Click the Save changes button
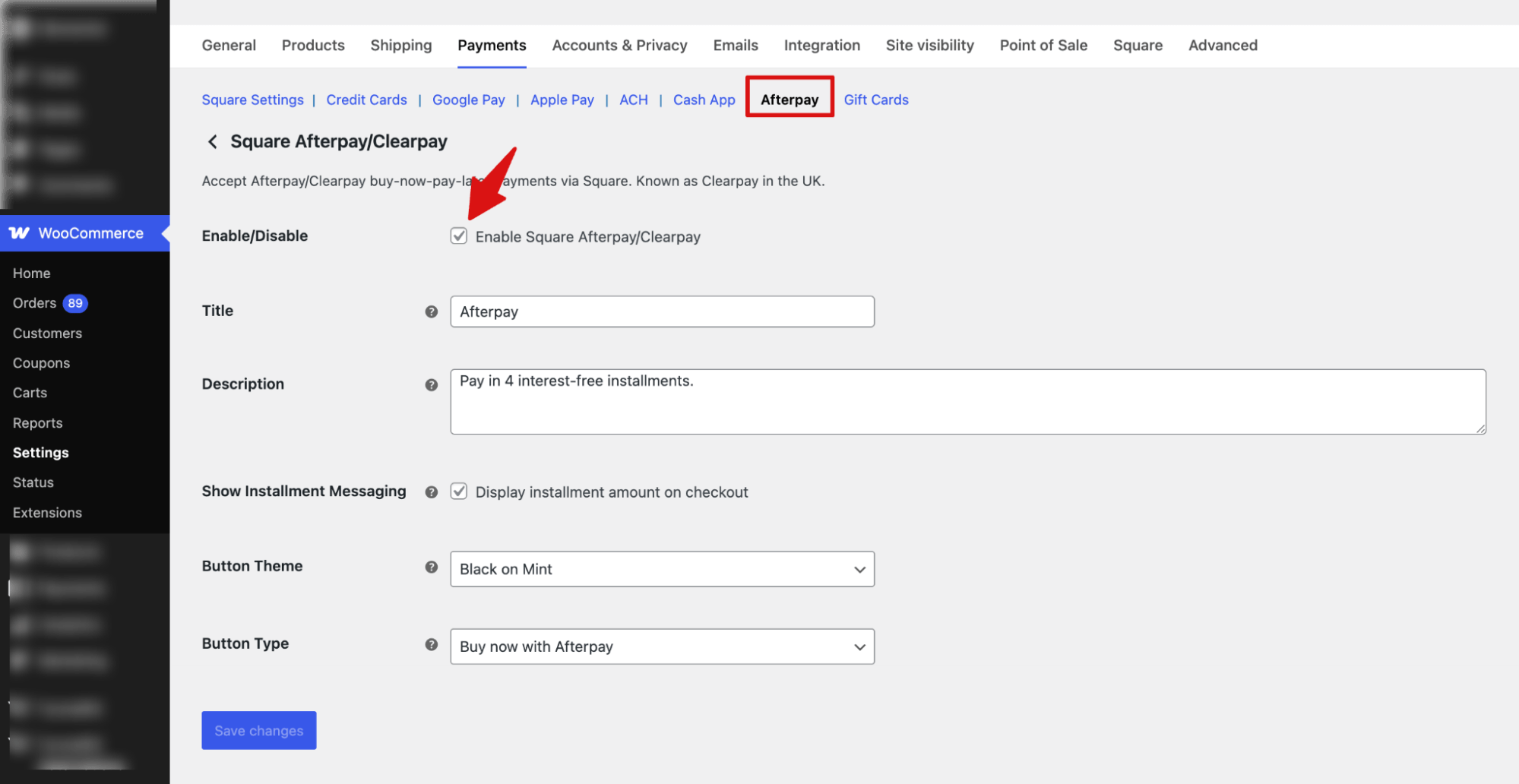Image resolution: width=1519 pixels, height=784 pixels. click(259, 730)
